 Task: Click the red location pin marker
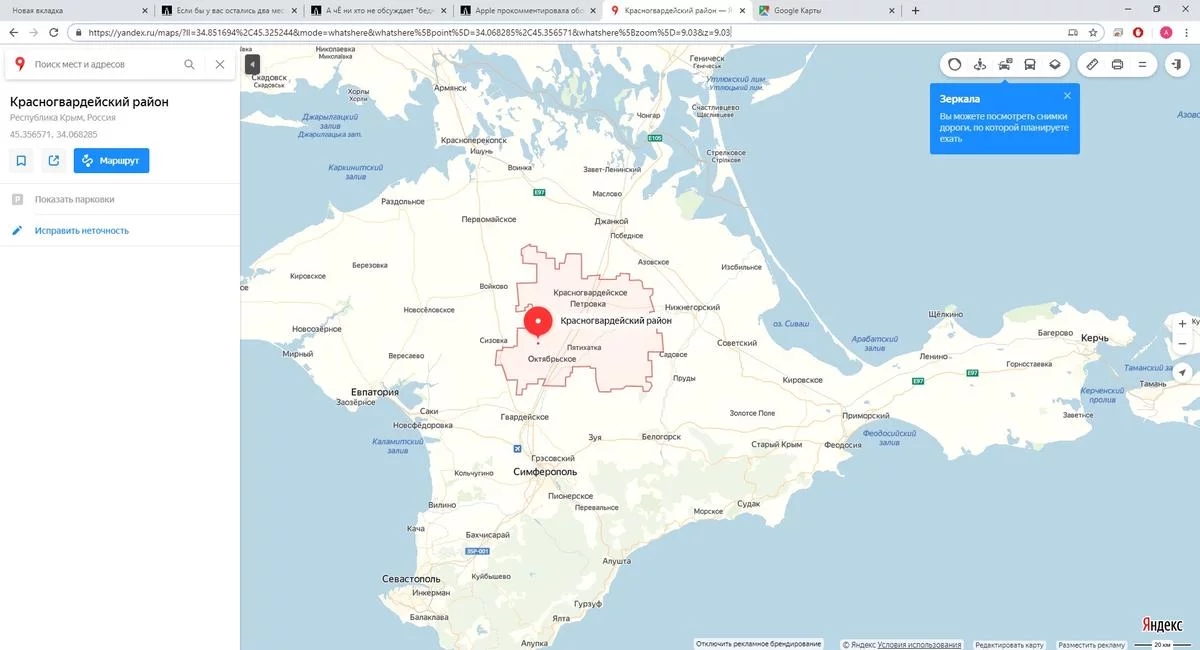click(x=538, y=323)
